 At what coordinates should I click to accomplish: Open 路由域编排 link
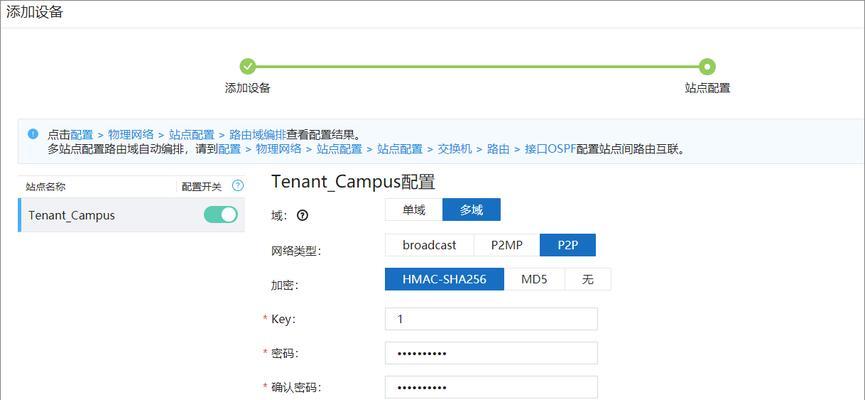[258, 135]
